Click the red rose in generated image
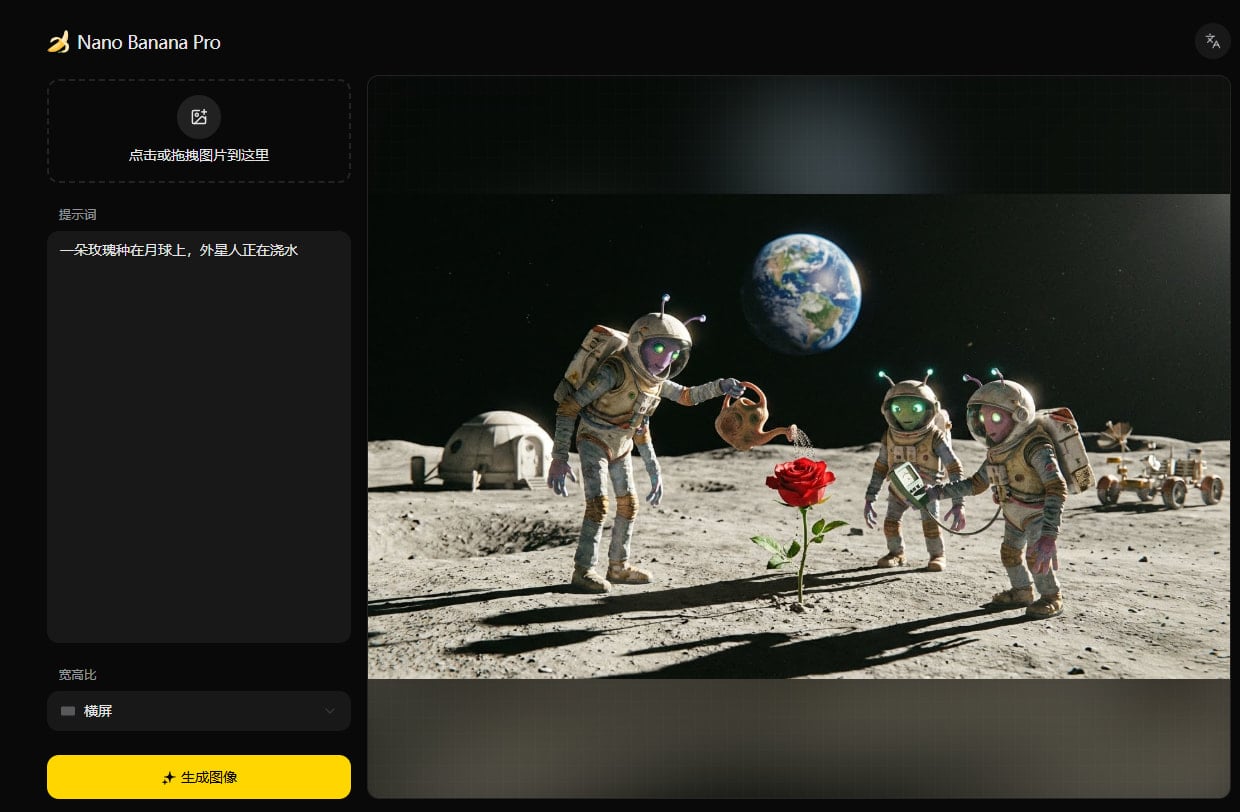 tap(800, 483)
